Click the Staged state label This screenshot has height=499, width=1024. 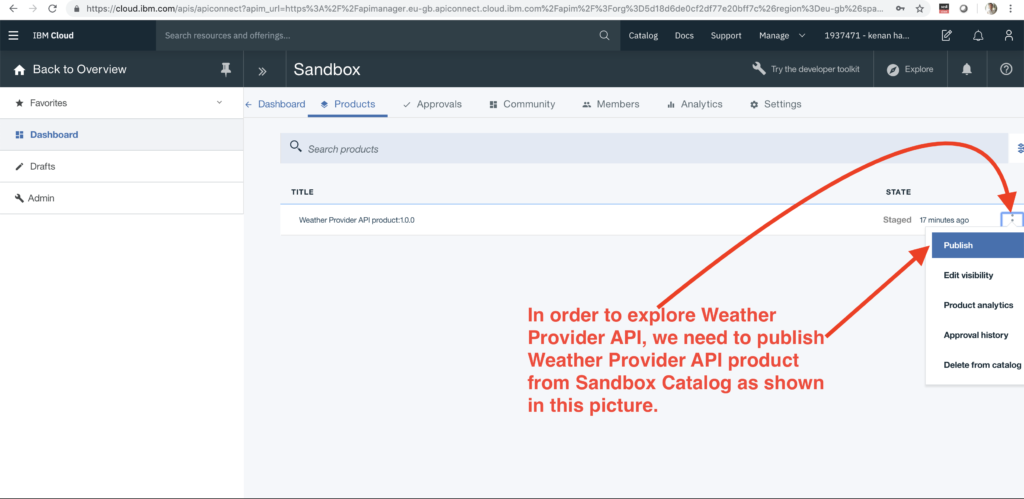[897, 219]
